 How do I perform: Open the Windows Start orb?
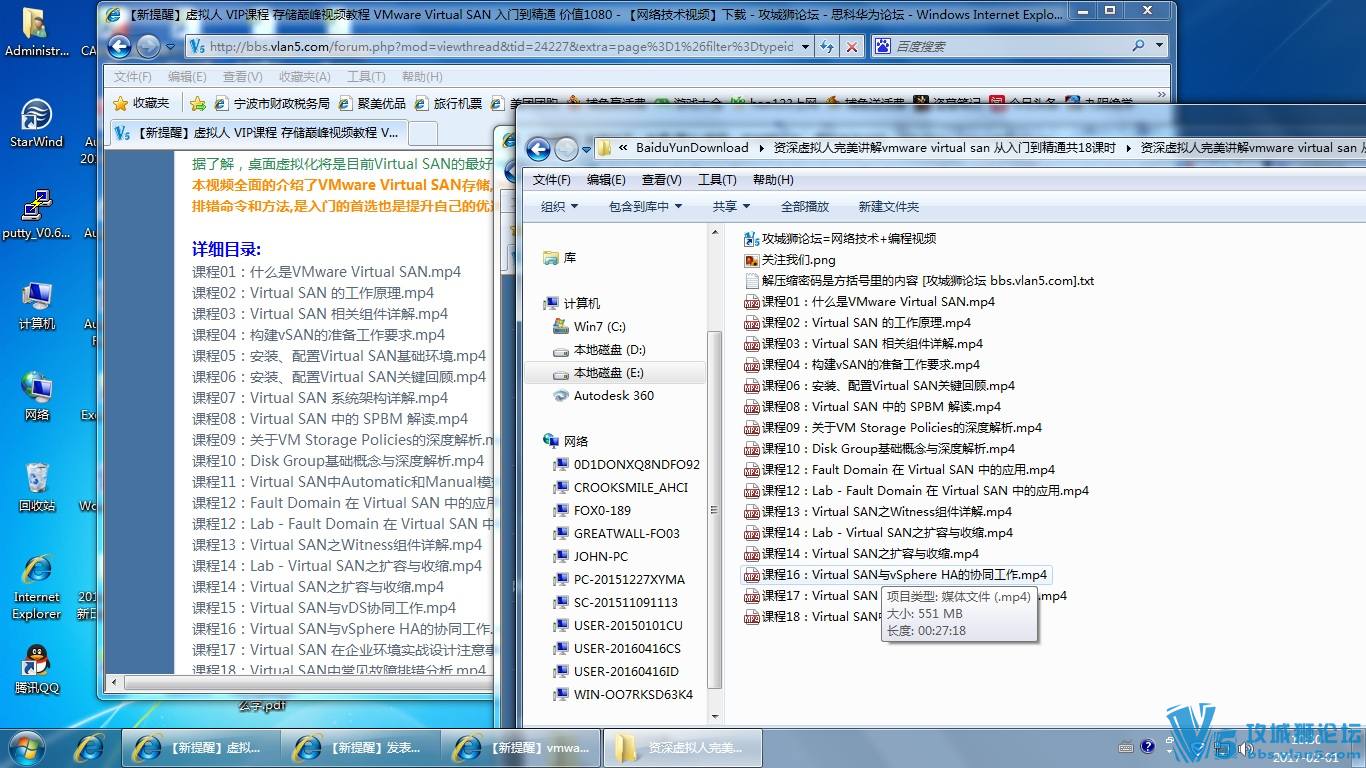point(27,747)
